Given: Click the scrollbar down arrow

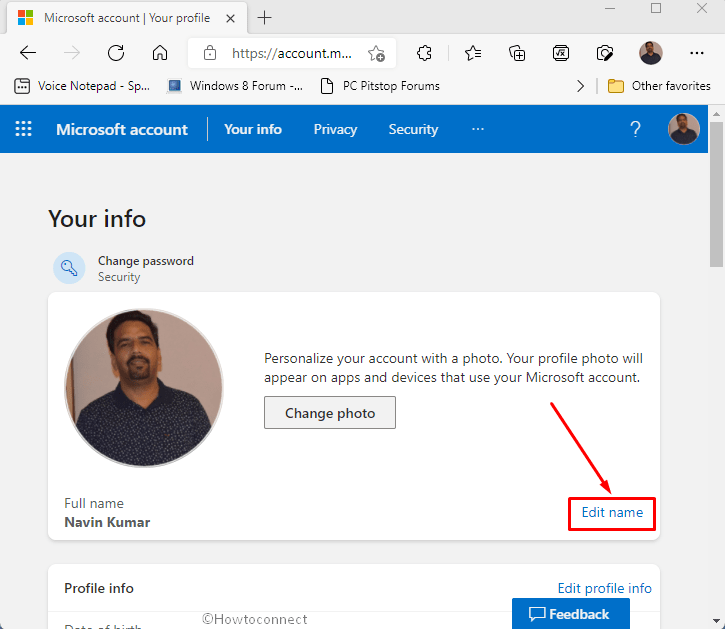Looking at the screenshot, I should tap(716, 621).
